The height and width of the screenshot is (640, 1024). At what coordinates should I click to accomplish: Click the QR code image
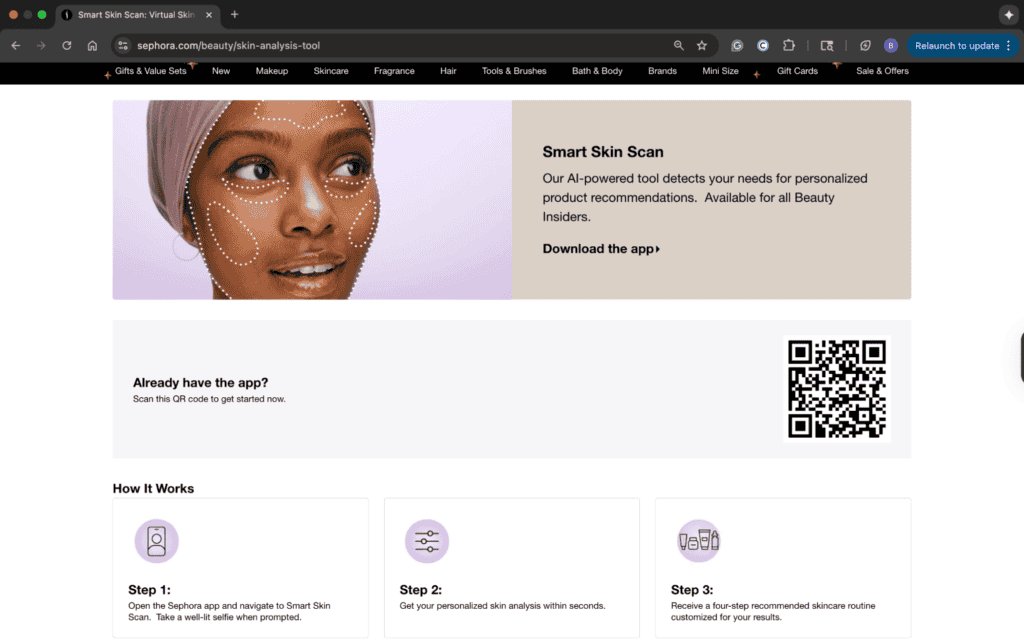pyautogui.click(x=837, y=389)
